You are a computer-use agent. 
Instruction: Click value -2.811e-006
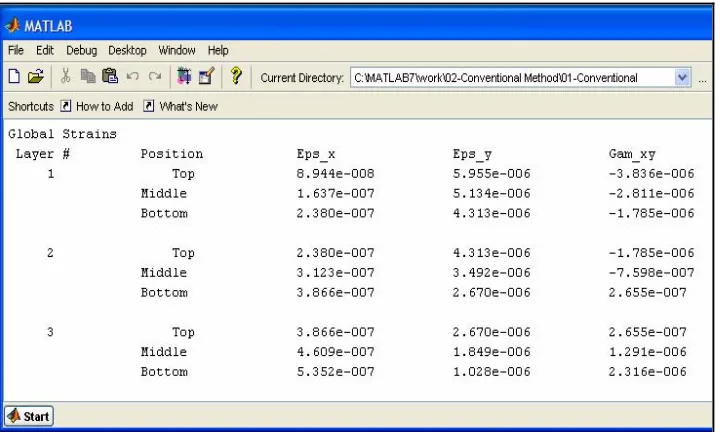pyautogui.click(x=652, y=193)
